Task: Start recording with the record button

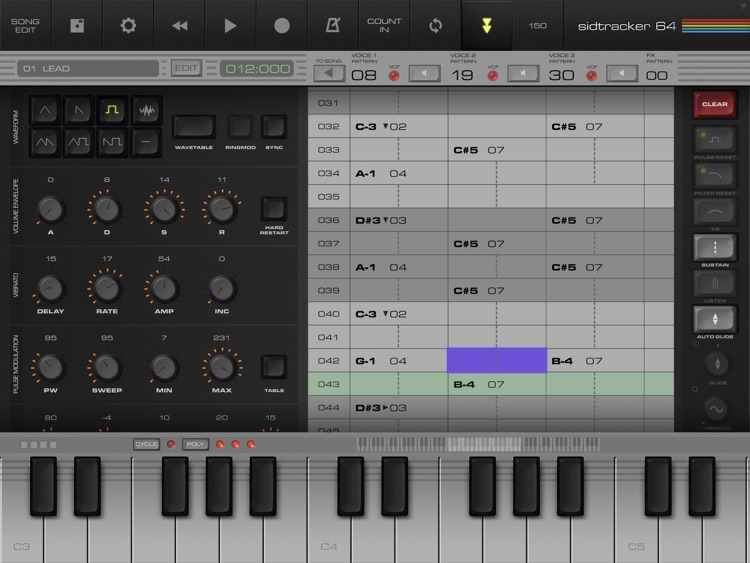Action: [282, 25]
